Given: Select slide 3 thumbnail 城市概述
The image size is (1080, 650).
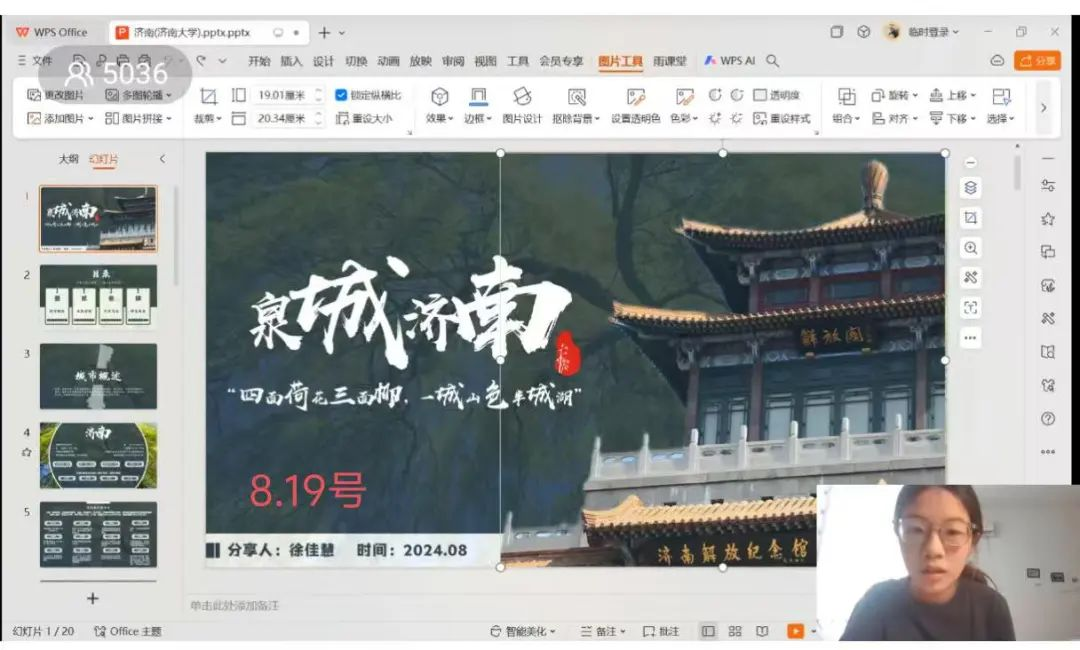Looking at the screenshot, I should [98, 376].
